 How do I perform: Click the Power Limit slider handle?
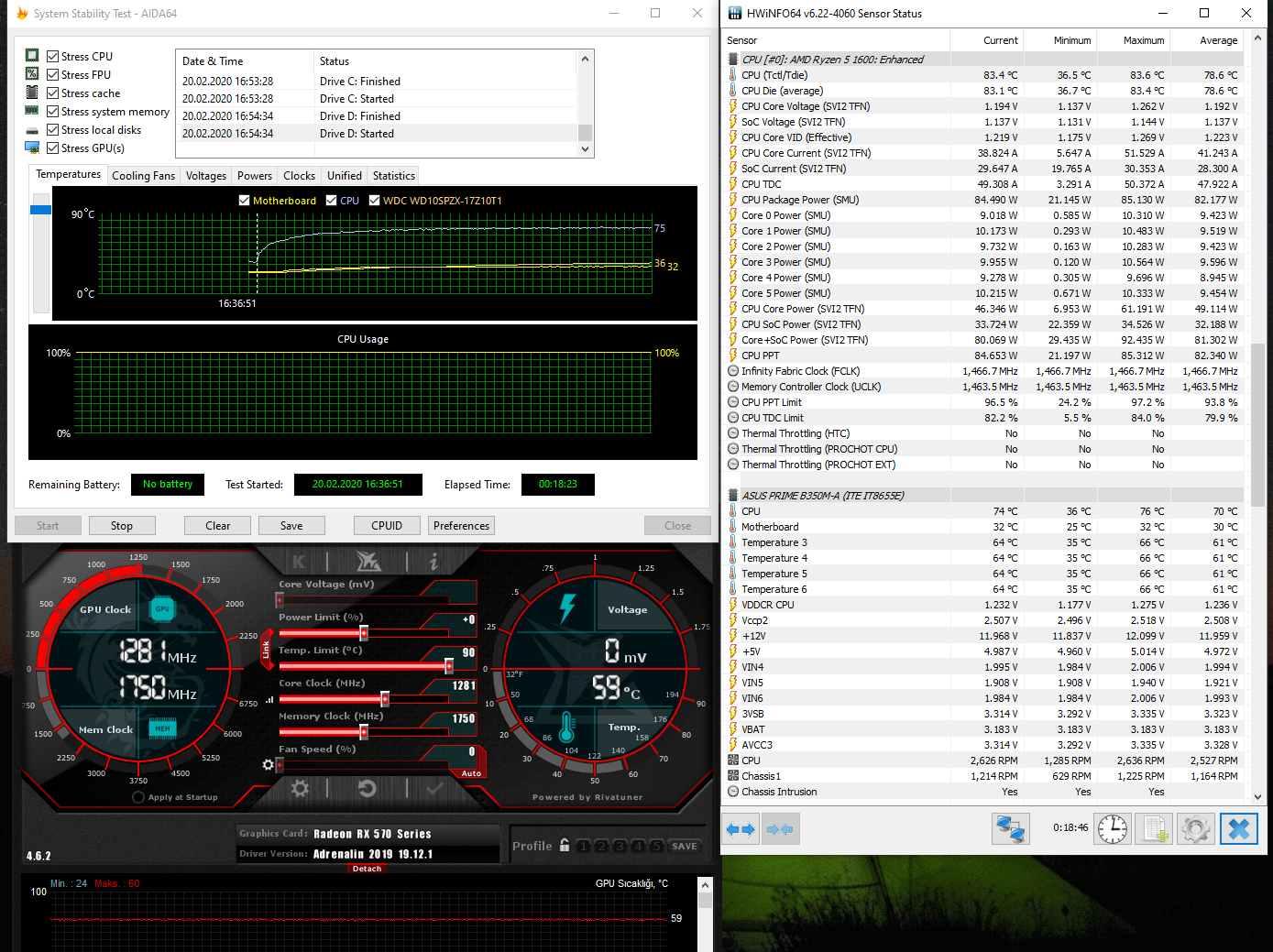coord(364,633)
